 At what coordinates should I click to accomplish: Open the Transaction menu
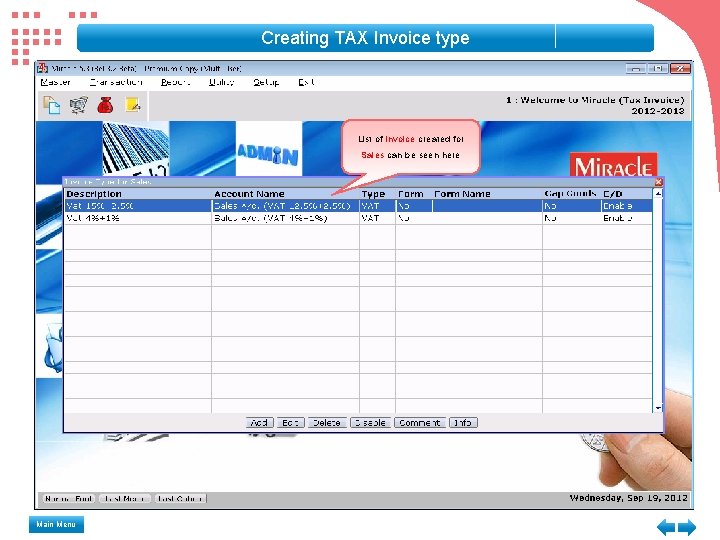point(116,82)
